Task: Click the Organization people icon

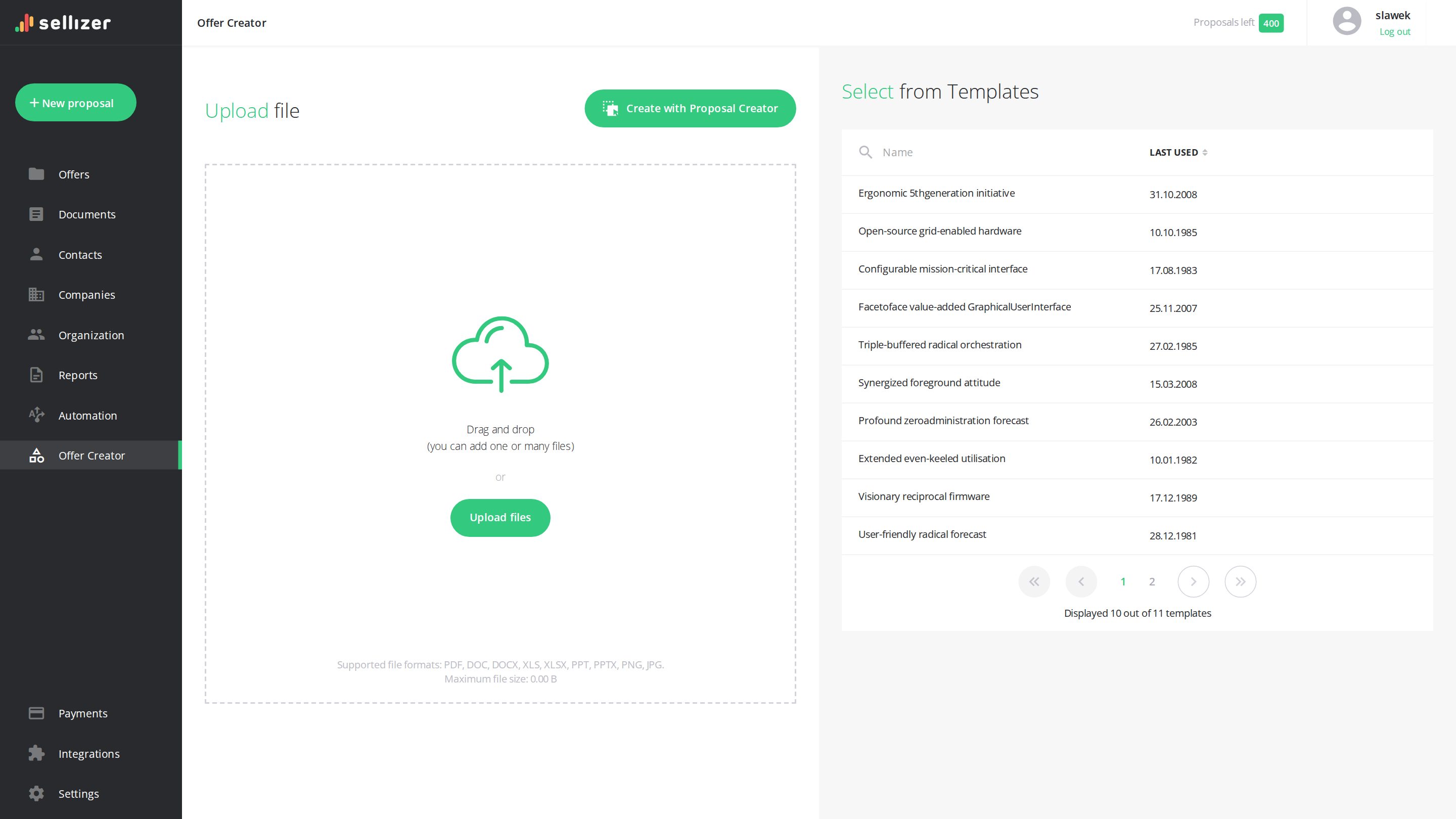Action: point(36,335)
